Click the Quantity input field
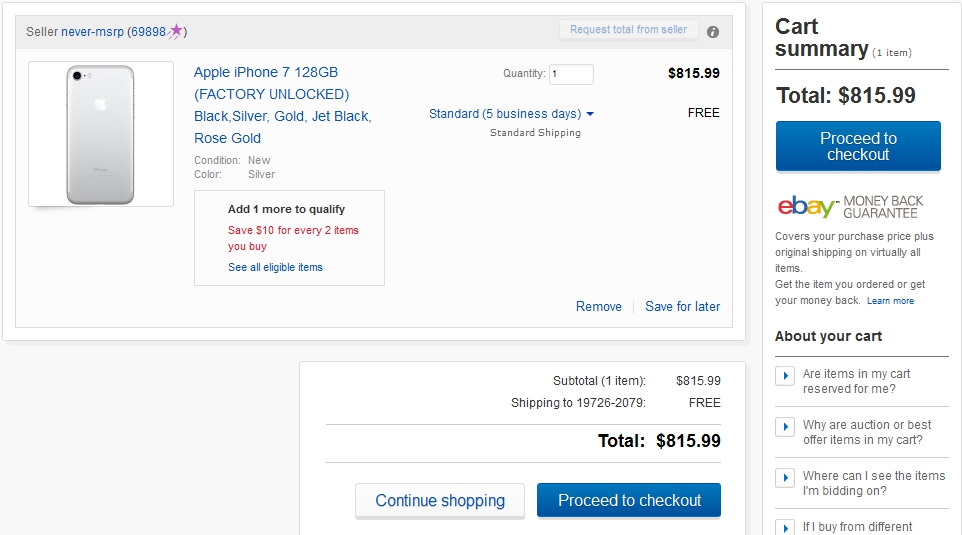The width and height of the screenshot is (962, 535). pyautogui.click(x=570, y=74)
